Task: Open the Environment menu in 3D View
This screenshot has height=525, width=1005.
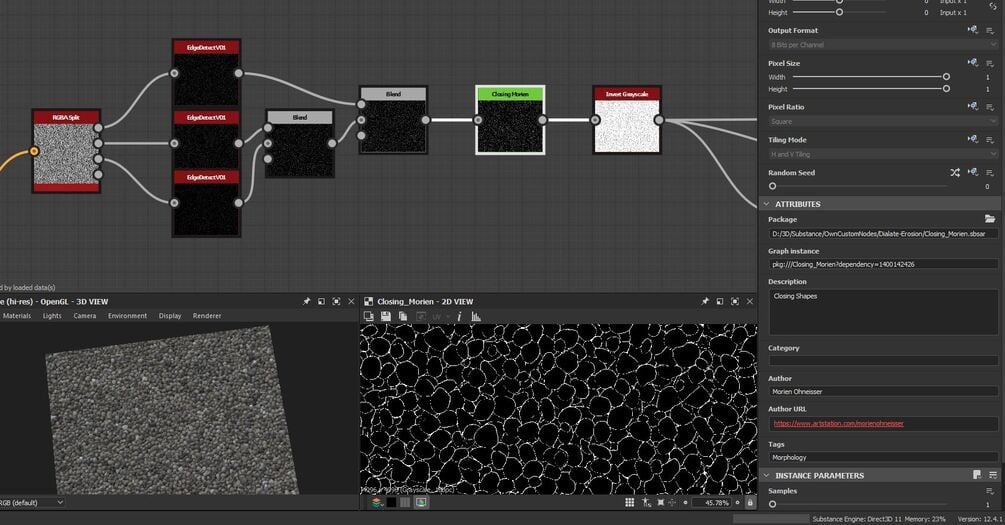Action: pyautogui.click(x=127, y=315)
